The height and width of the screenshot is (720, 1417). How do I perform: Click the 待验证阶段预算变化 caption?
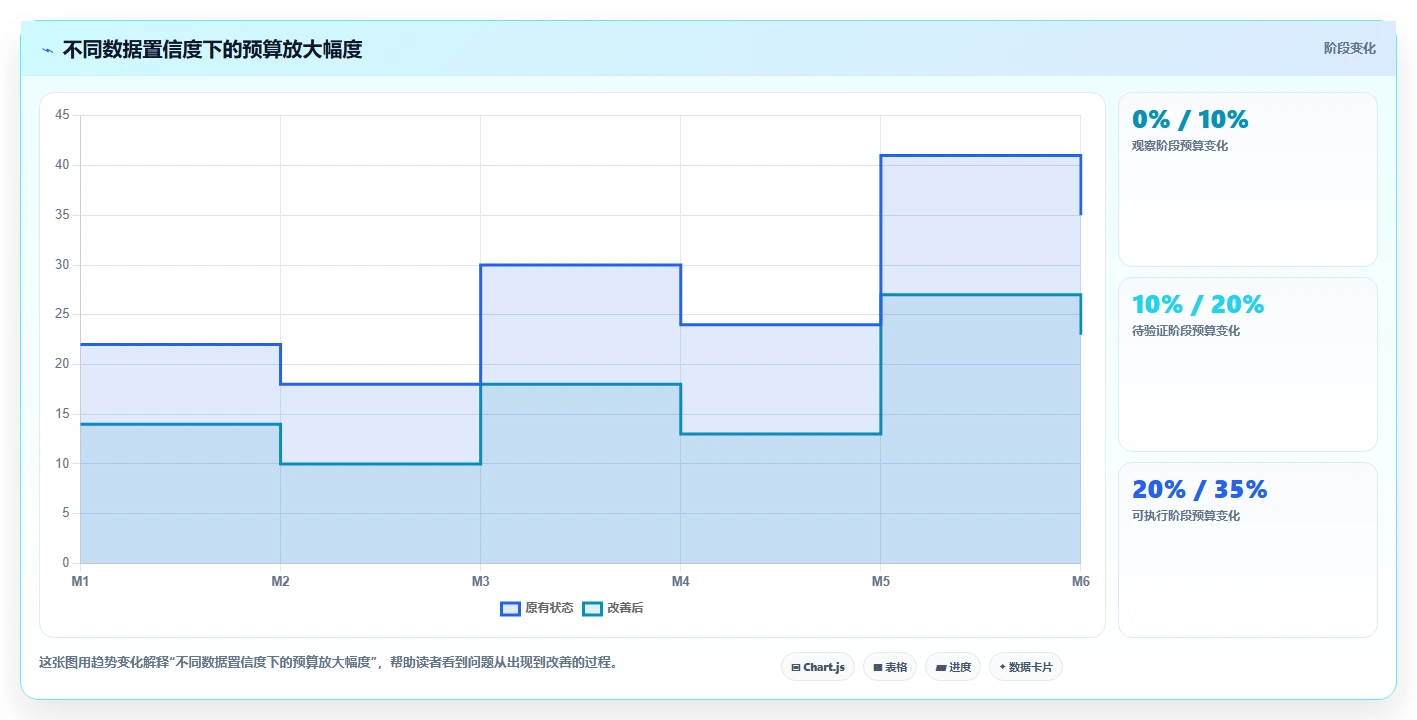click(x=1186, y=331)
